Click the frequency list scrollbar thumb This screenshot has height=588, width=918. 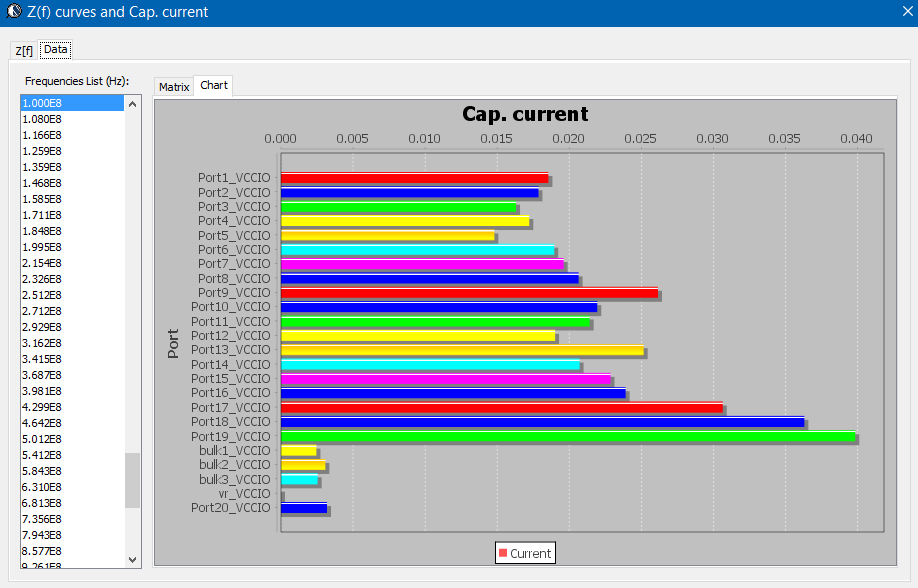coord(133,480)
